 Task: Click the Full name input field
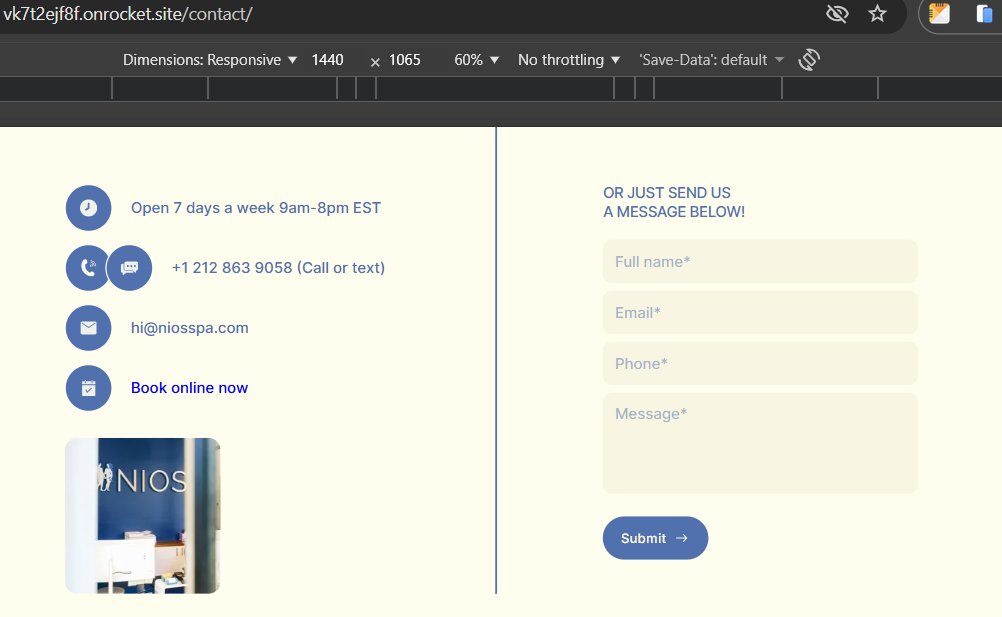click(760, 261)
